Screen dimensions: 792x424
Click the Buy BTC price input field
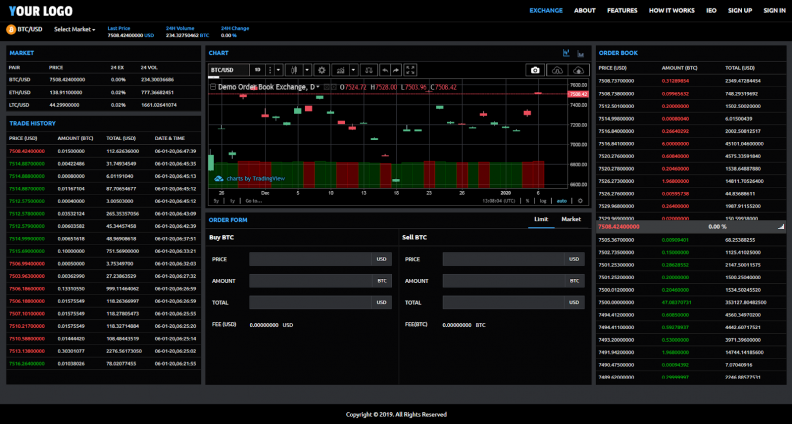[x=311, y=259]
